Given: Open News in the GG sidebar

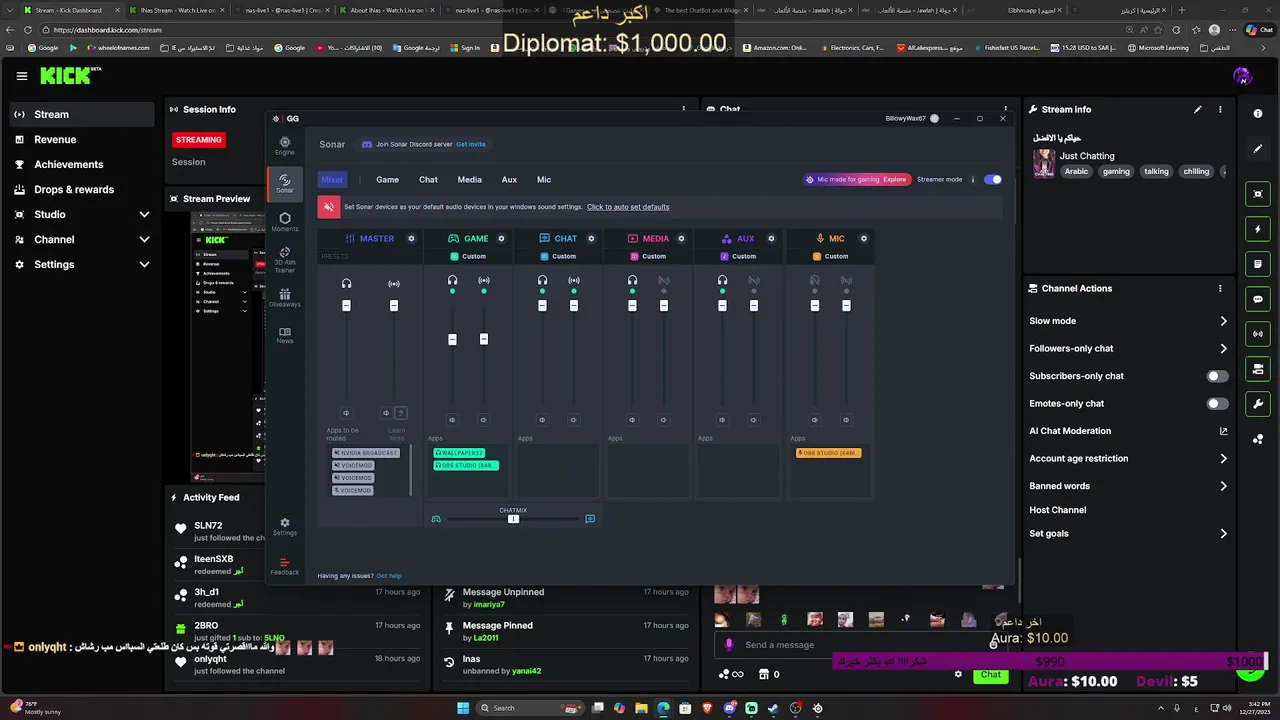Looking at the screenshot, I should coord(285,335).
